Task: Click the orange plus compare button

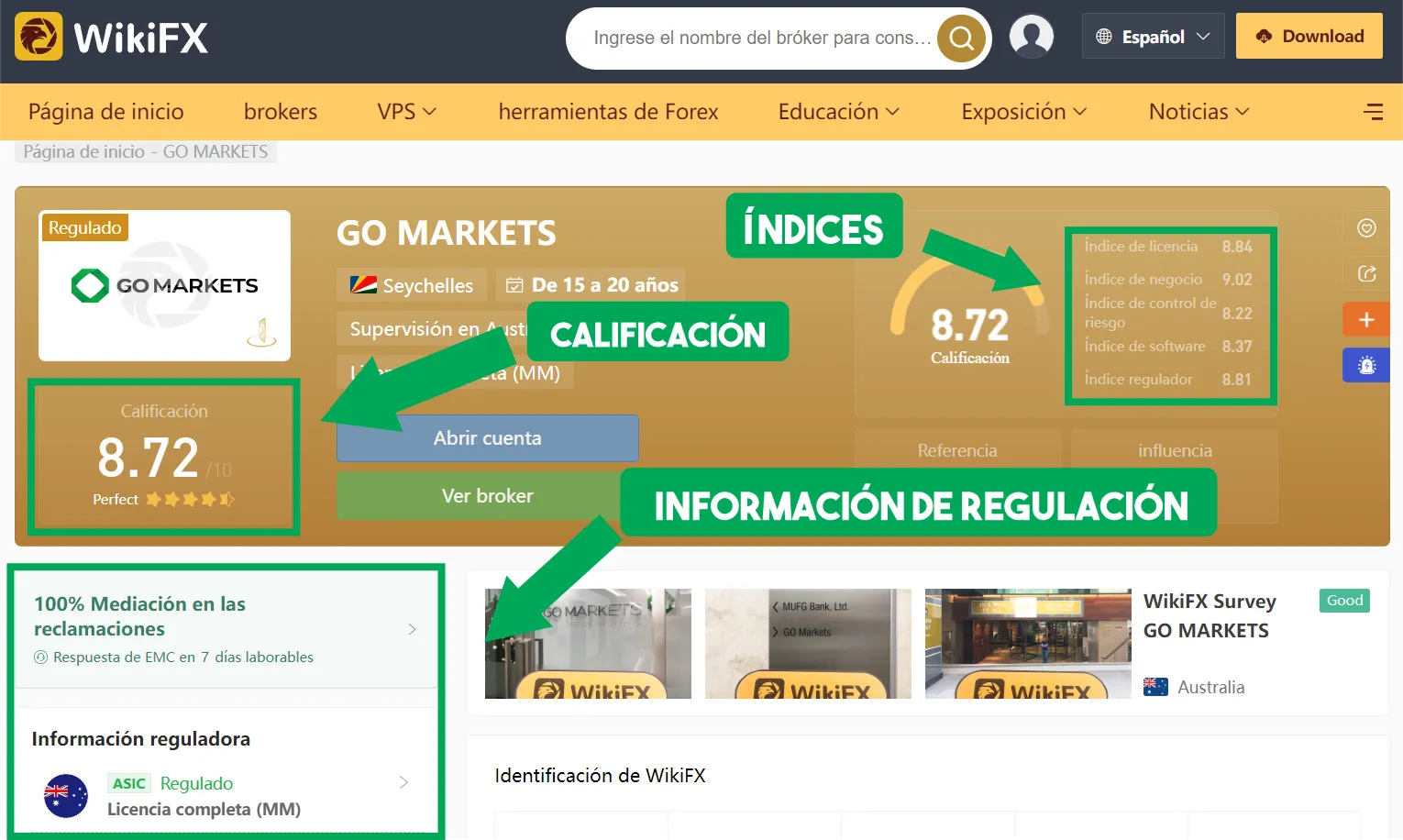Action: pyautogui.click(x=1366, y=319)
